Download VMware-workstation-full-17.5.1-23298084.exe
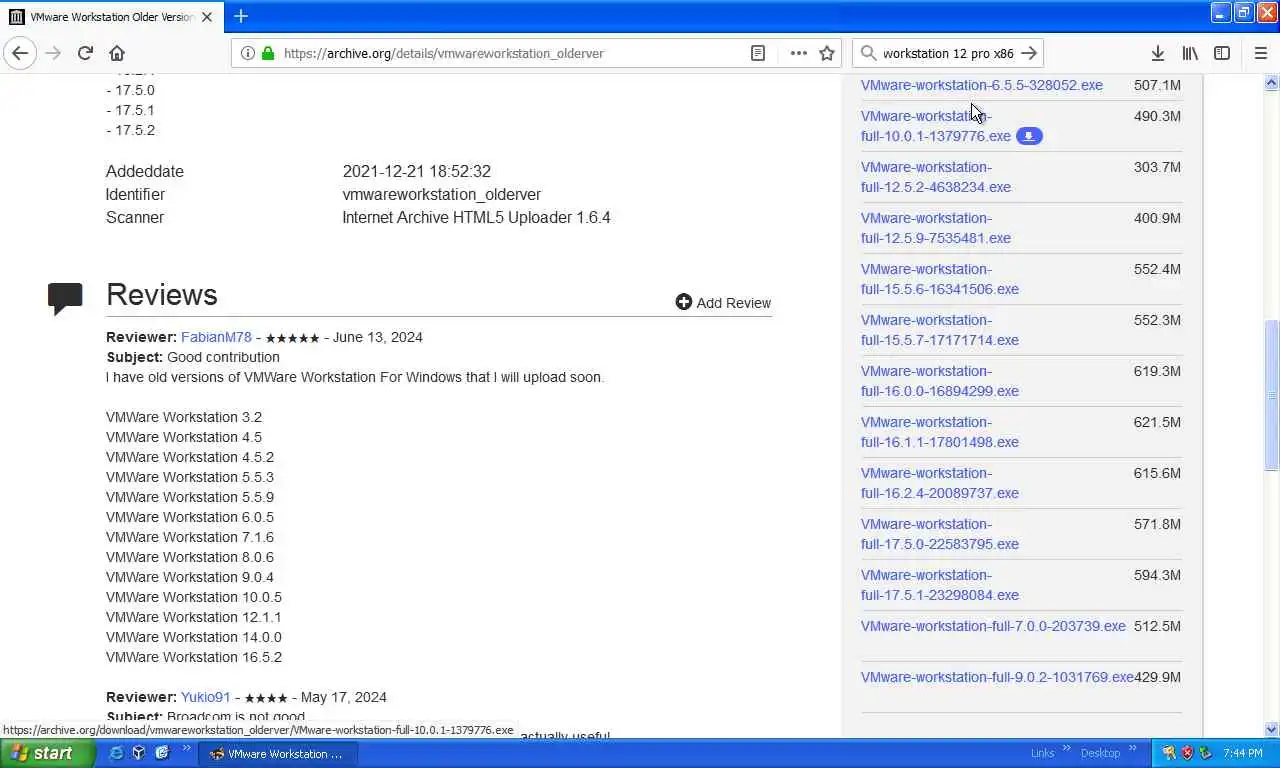This screenshot has height=768, width=1280. (940, 585)
